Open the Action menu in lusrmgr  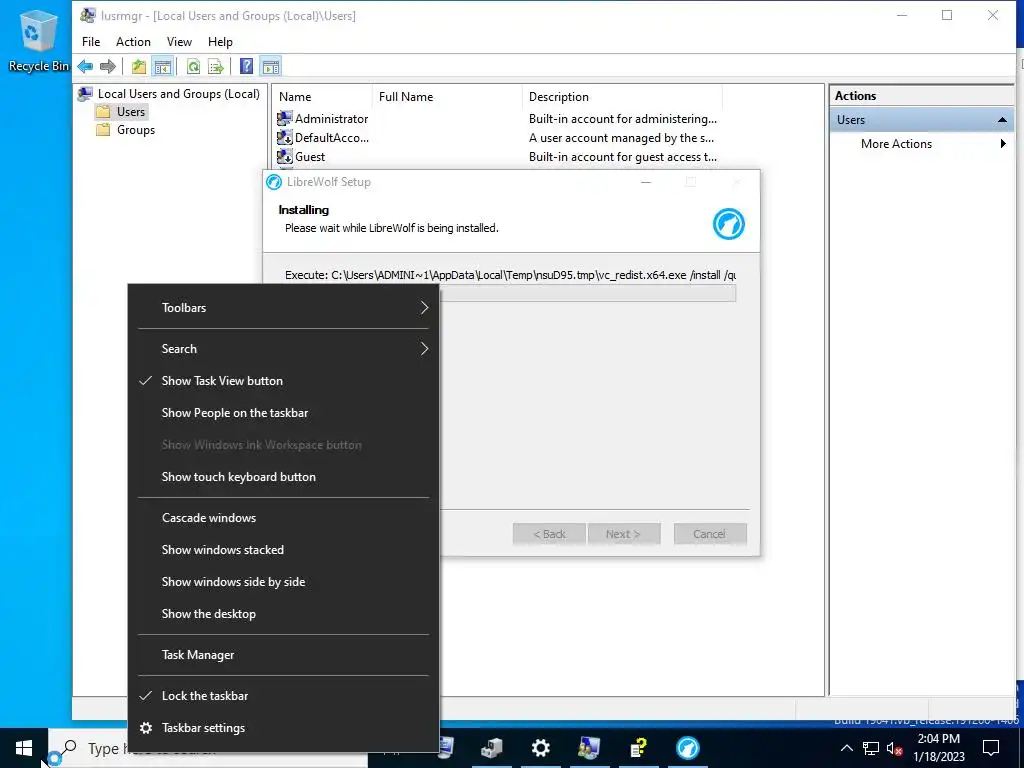[133, 42]
